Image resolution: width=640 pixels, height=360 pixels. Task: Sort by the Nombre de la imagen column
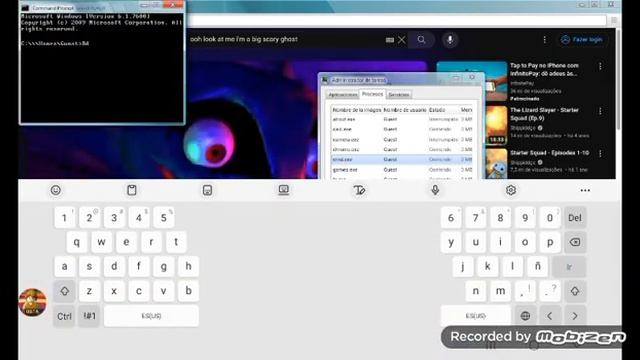[356, 110]
